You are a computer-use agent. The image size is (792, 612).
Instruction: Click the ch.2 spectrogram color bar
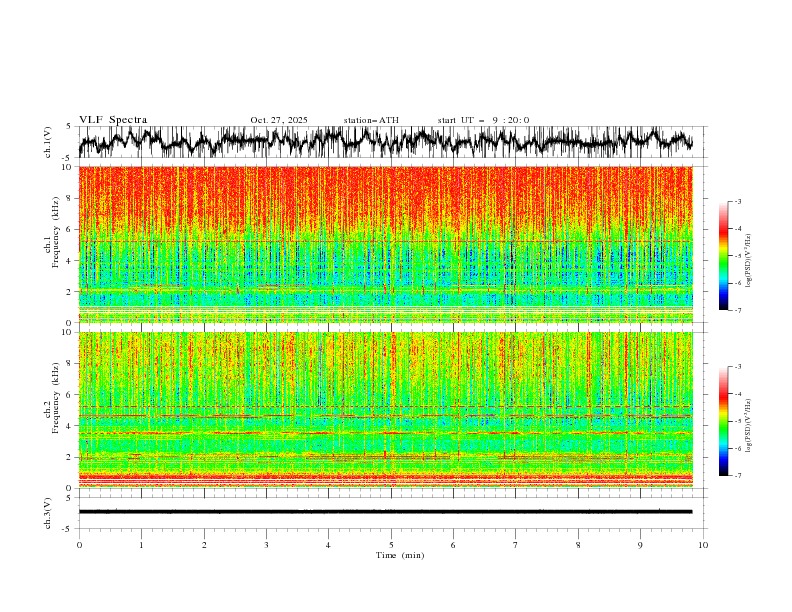pos(723,421)
